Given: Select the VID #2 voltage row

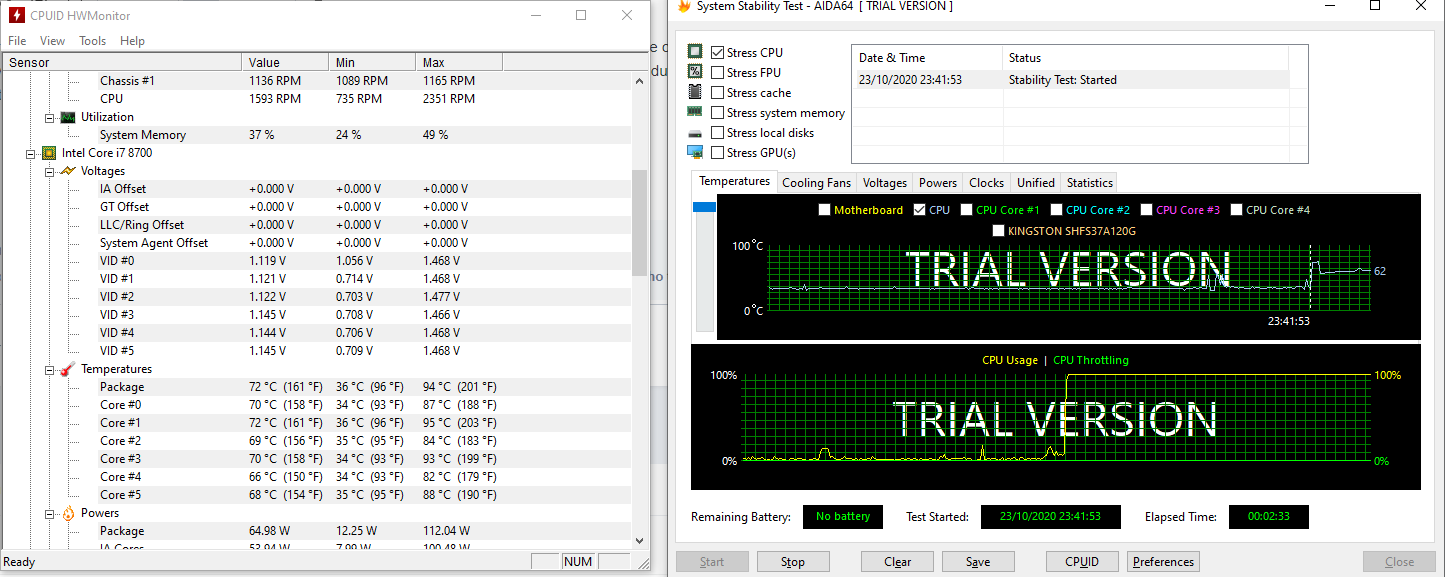Looking at the screenshot, I should (316, 297).
